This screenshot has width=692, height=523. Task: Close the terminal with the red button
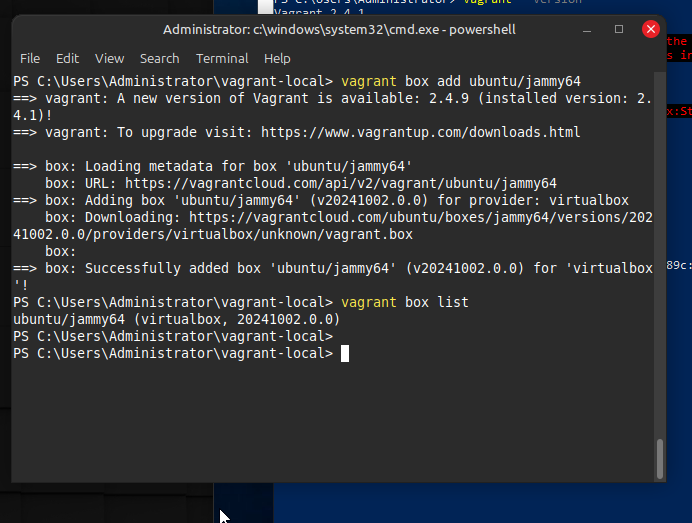coord(651,30)
